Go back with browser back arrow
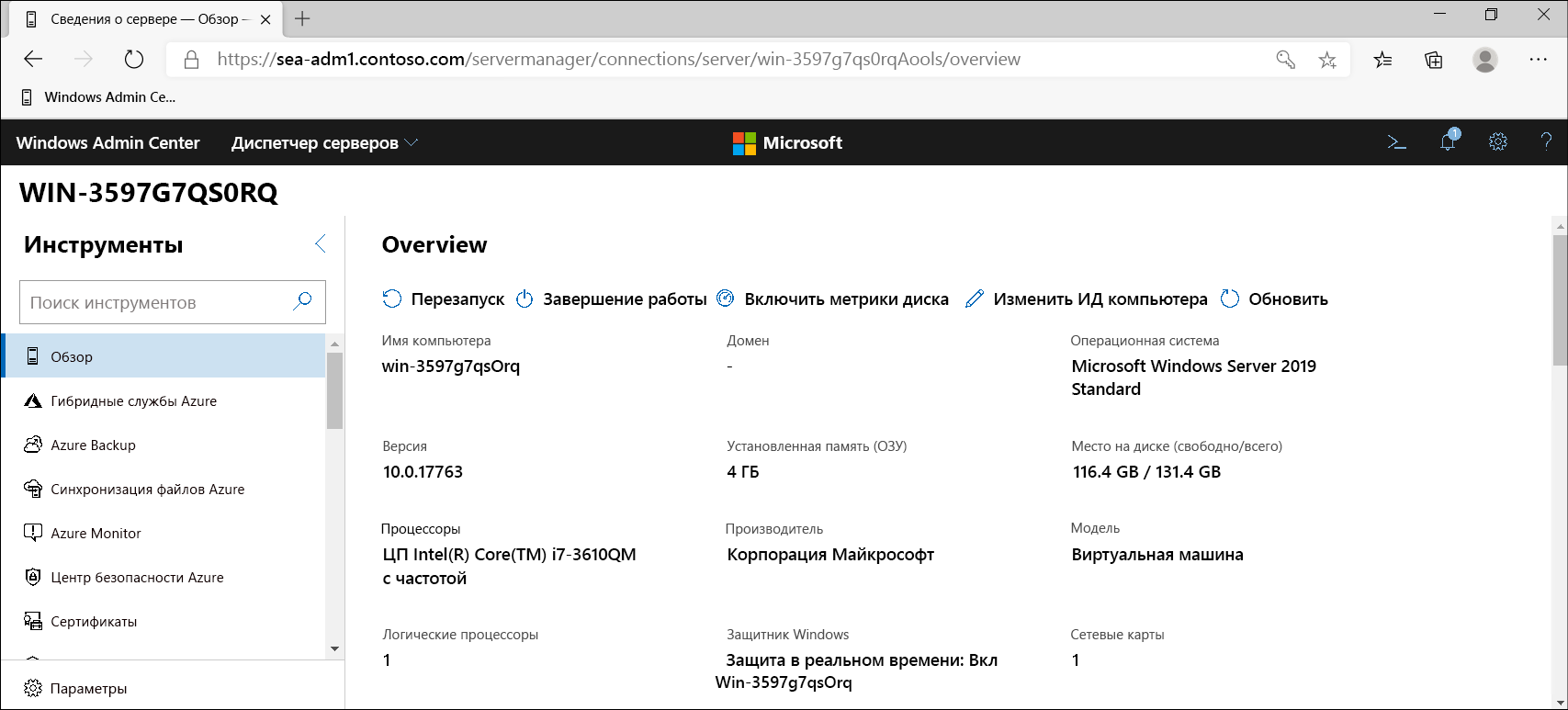 pyautogui.click(x=34, y=59)
